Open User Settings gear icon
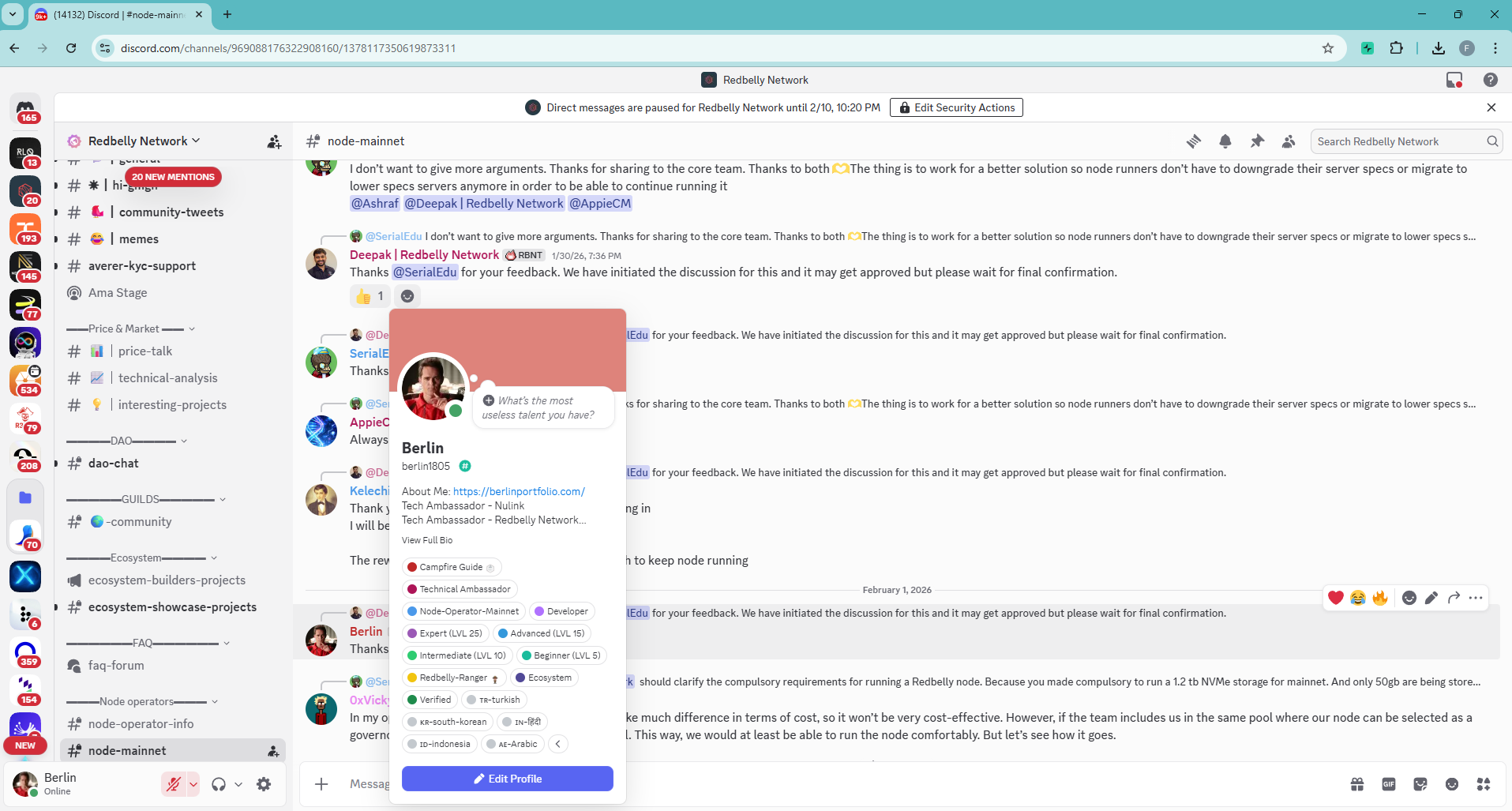 click(x=264, y=784)
